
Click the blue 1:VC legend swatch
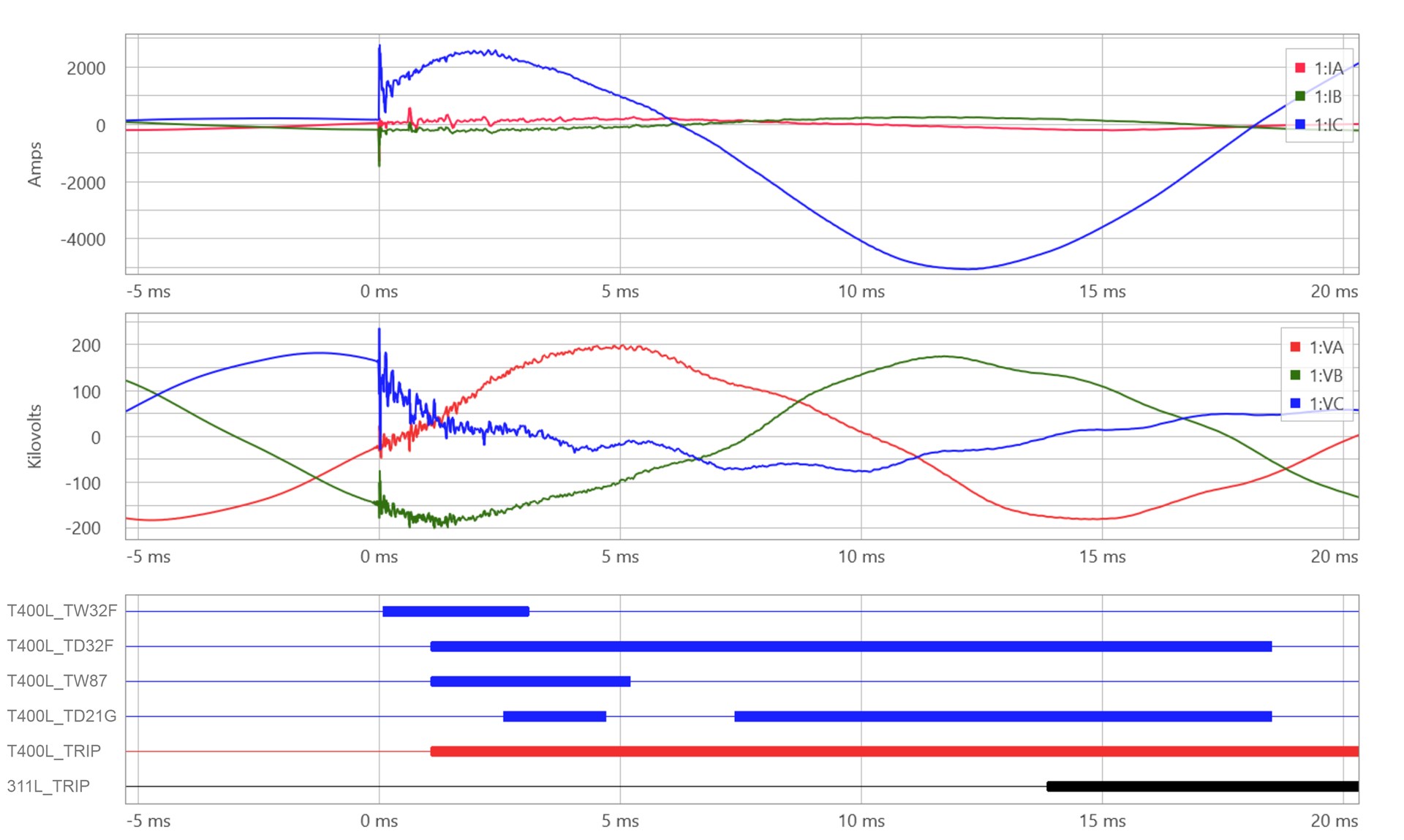[x=1295, y=404]
